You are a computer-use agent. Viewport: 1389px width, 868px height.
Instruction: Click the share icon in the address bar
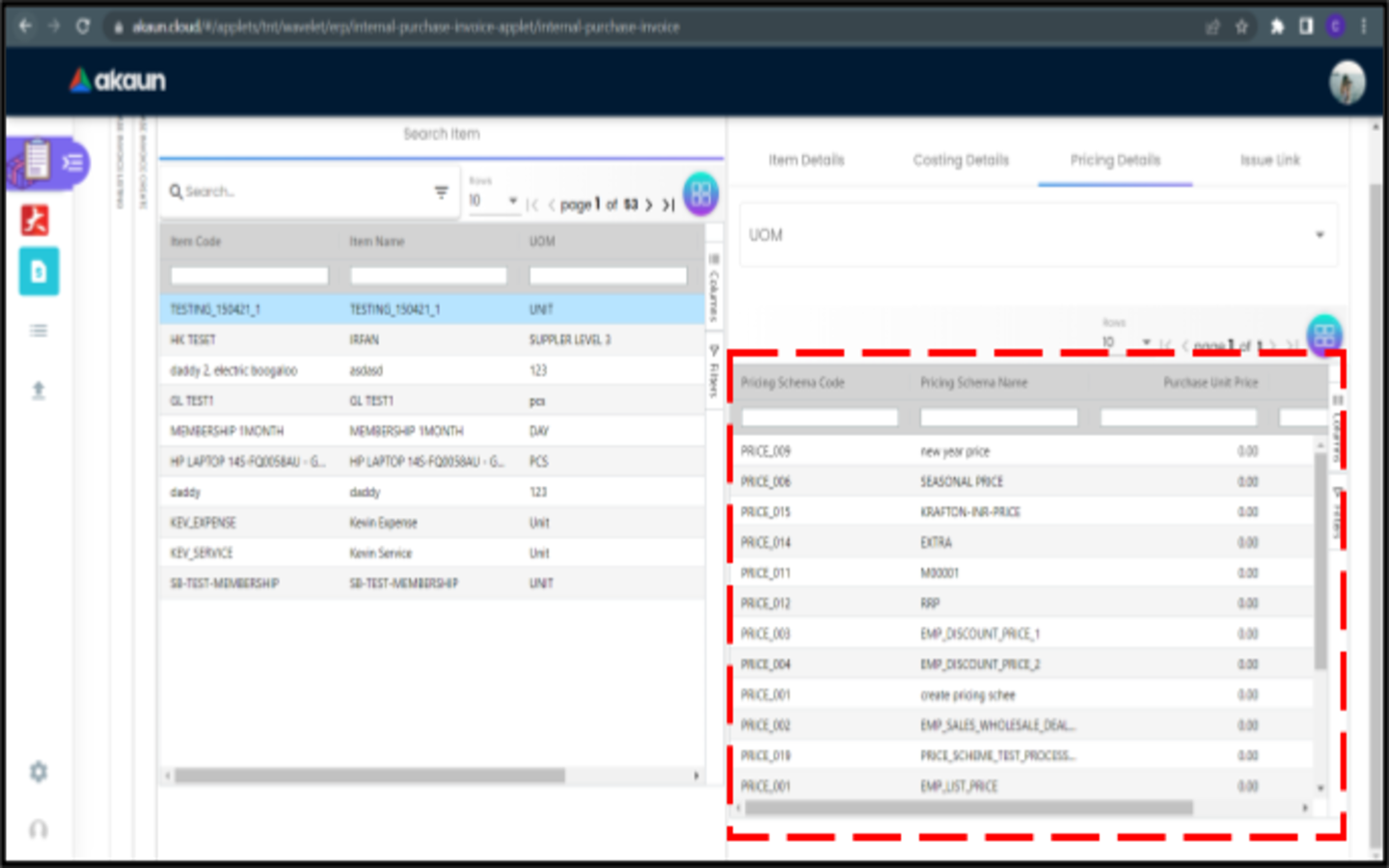click(x=1212, y=27)
